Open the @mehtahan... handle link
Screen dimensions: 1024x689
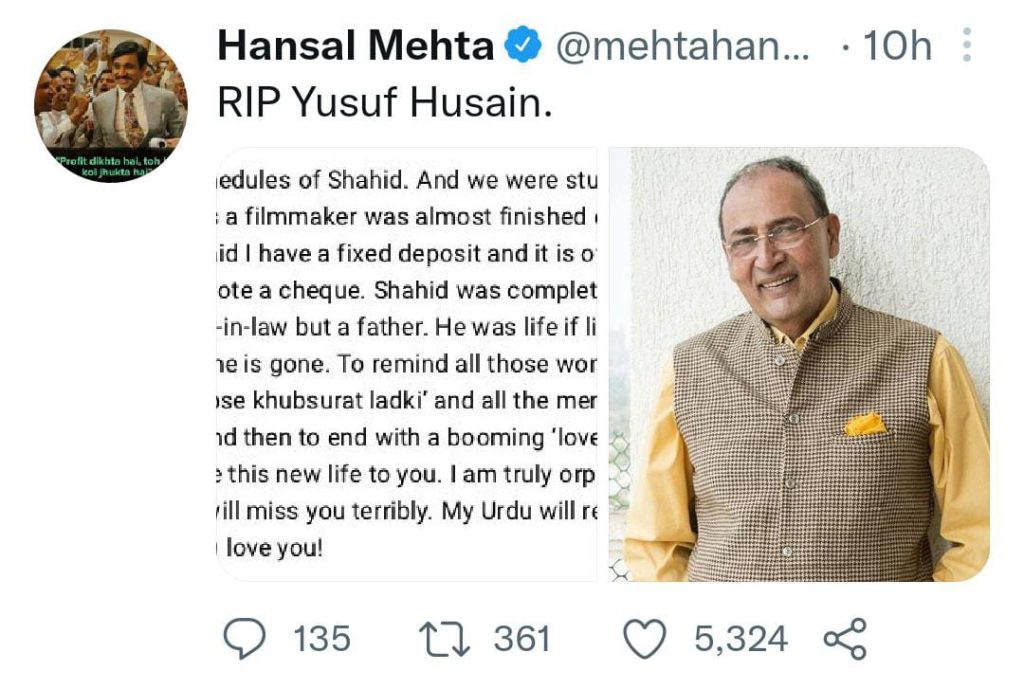(682, 46)
